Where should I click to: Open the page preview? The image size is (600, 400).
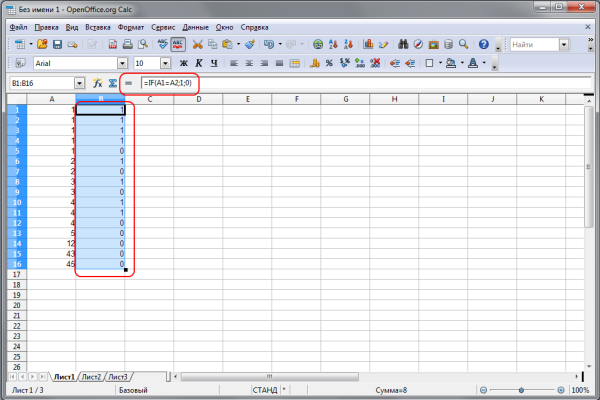(x=143, y=44)
